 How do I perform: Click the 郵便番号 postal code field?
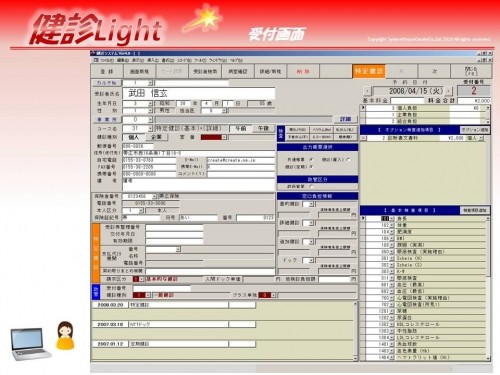138,146
